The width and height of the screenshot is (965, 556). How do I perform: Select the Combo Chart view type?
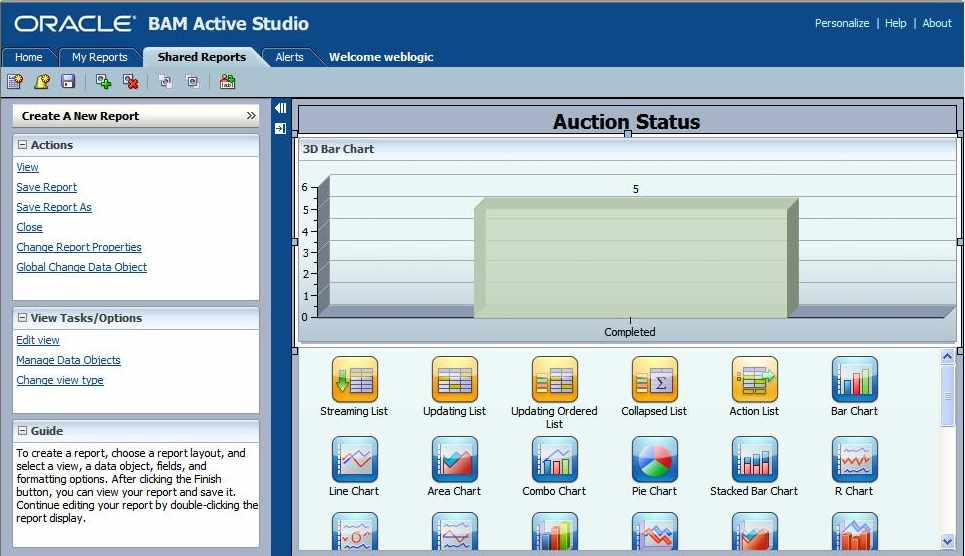click(554, 467)
